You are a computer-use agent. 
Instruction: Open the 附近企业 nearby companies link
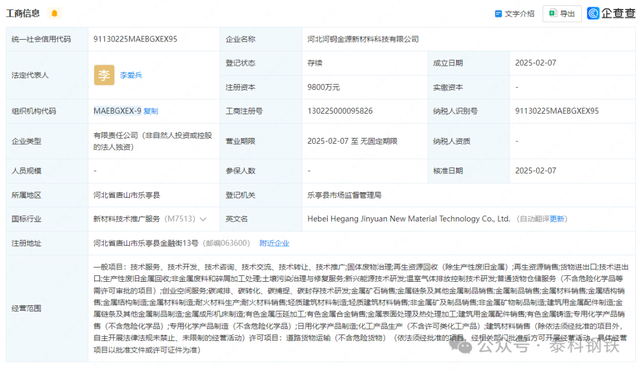(274, 243)
